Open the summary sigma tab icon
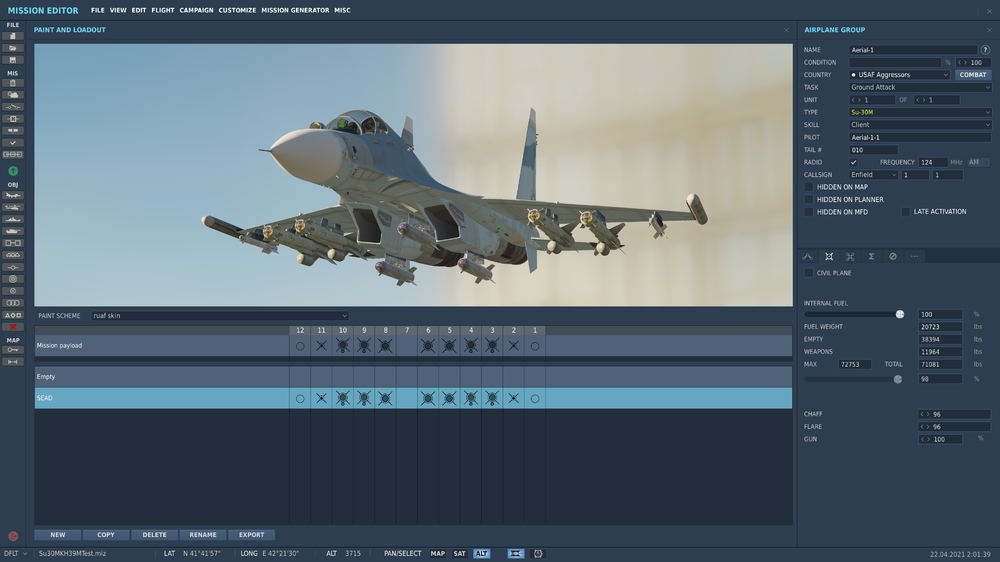Image resolution: width=1000 pixels, height=562 pixels. click(x=871, y=256)
